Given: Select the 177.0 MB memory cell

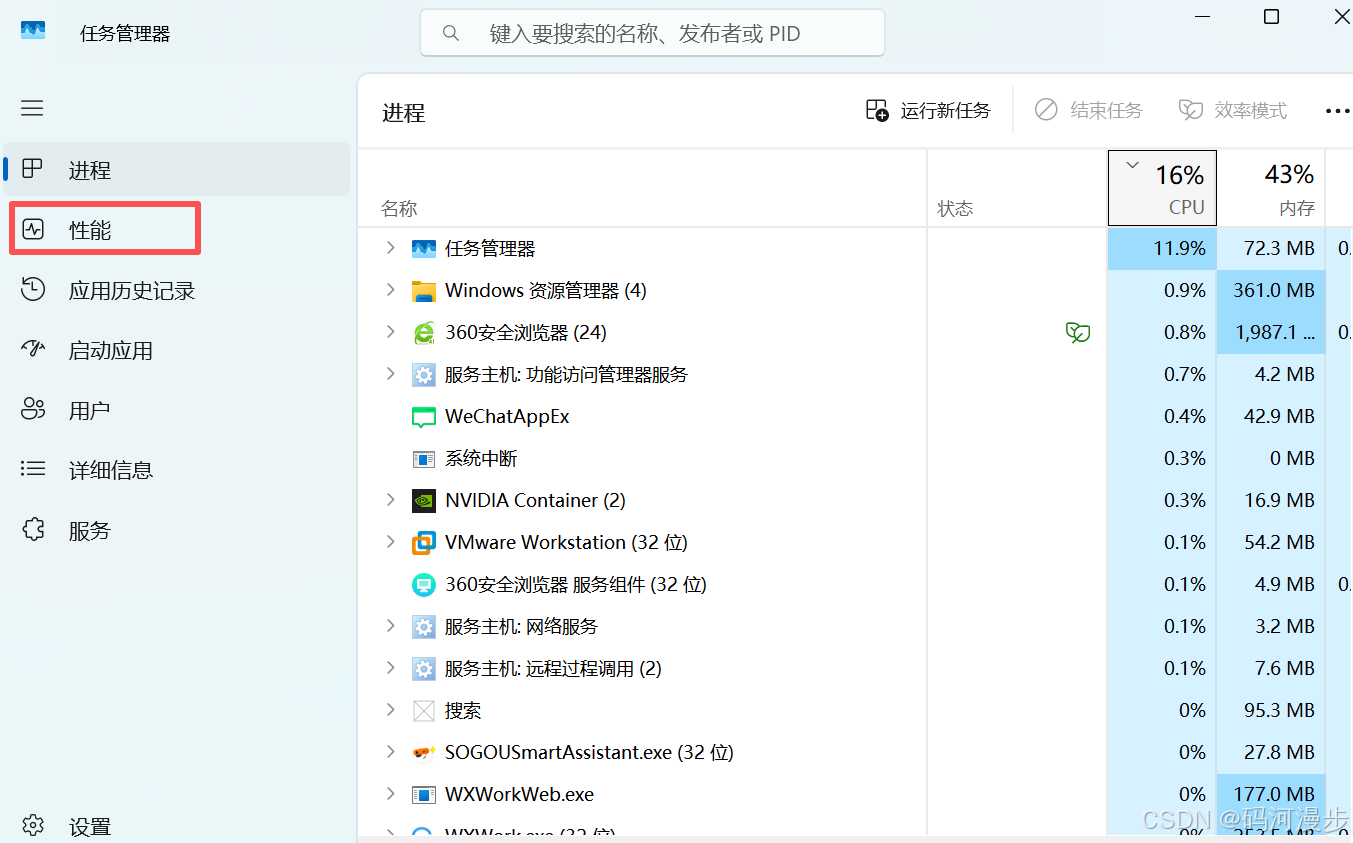Looking at the screenshot, I should pos(1271,794).
